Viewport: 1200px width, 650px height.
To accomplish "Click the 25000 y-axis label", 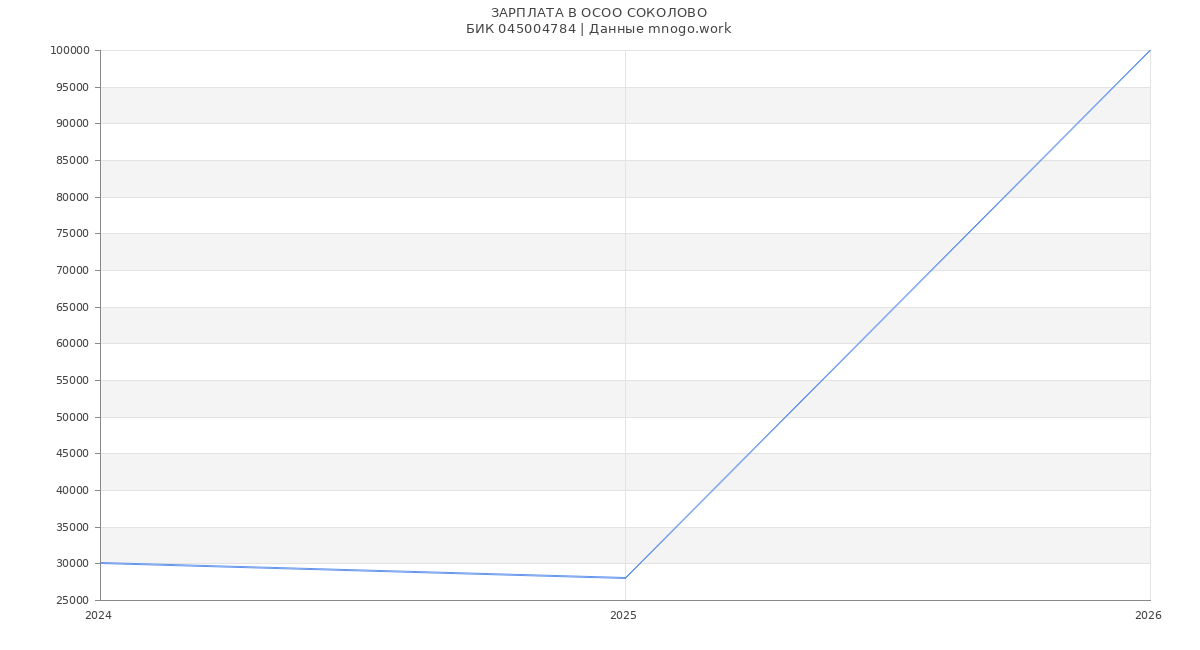I will (x=72, y=601).
